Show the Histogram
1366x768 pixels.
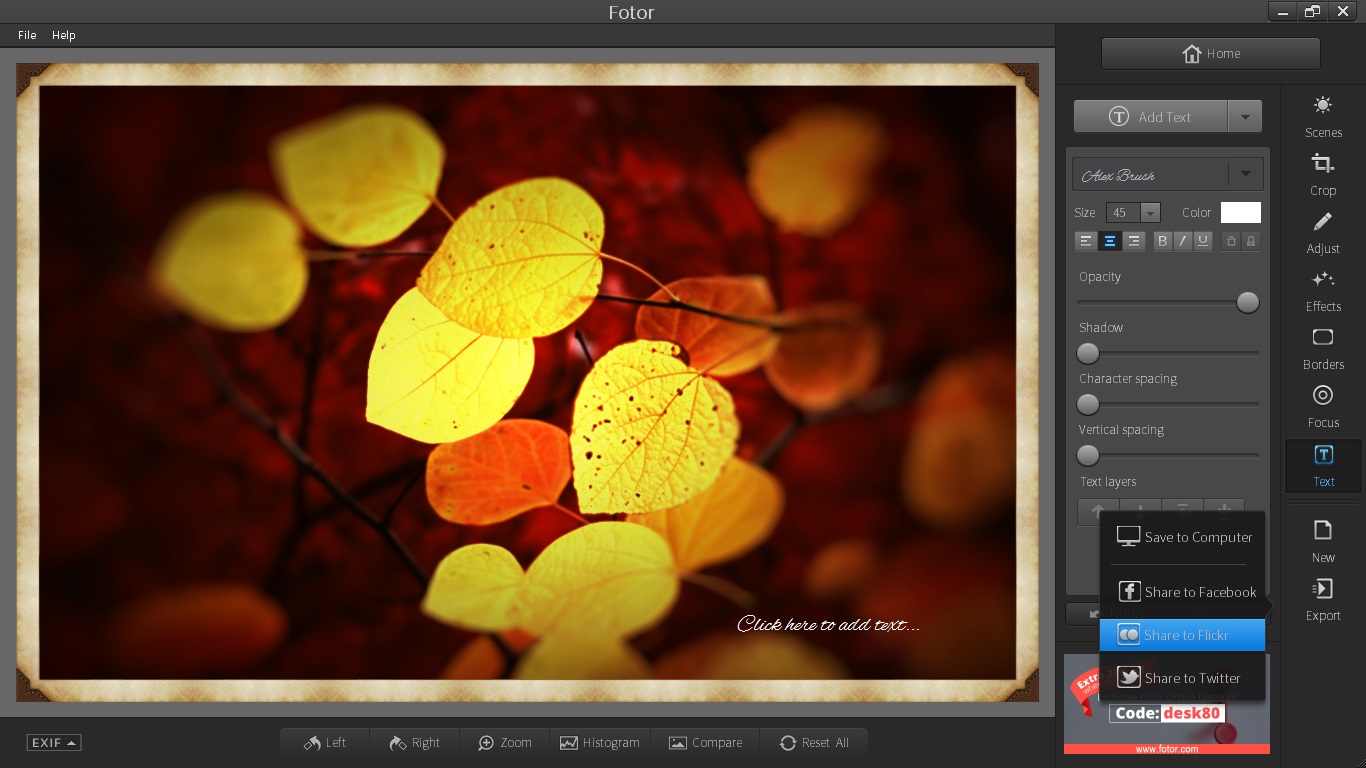600,742
